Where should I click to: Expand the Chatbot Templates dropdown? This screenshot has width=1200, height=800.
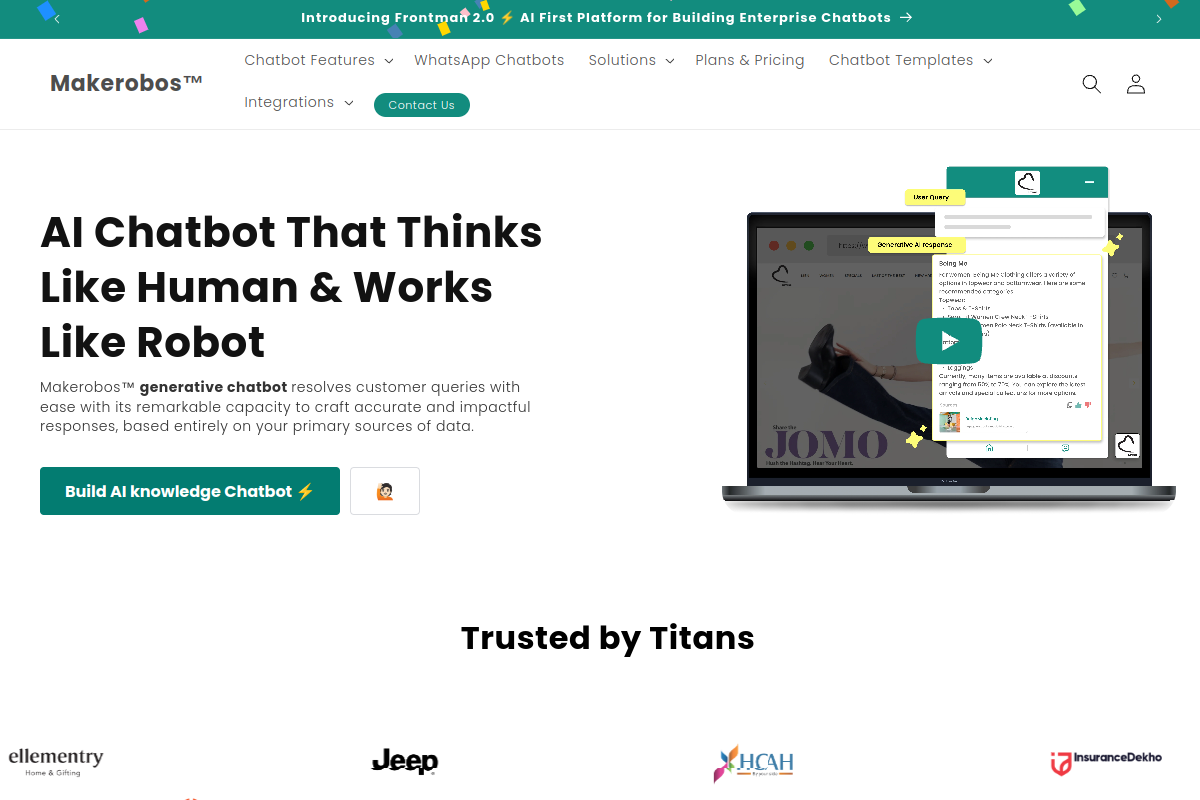(x=910, y=60)
